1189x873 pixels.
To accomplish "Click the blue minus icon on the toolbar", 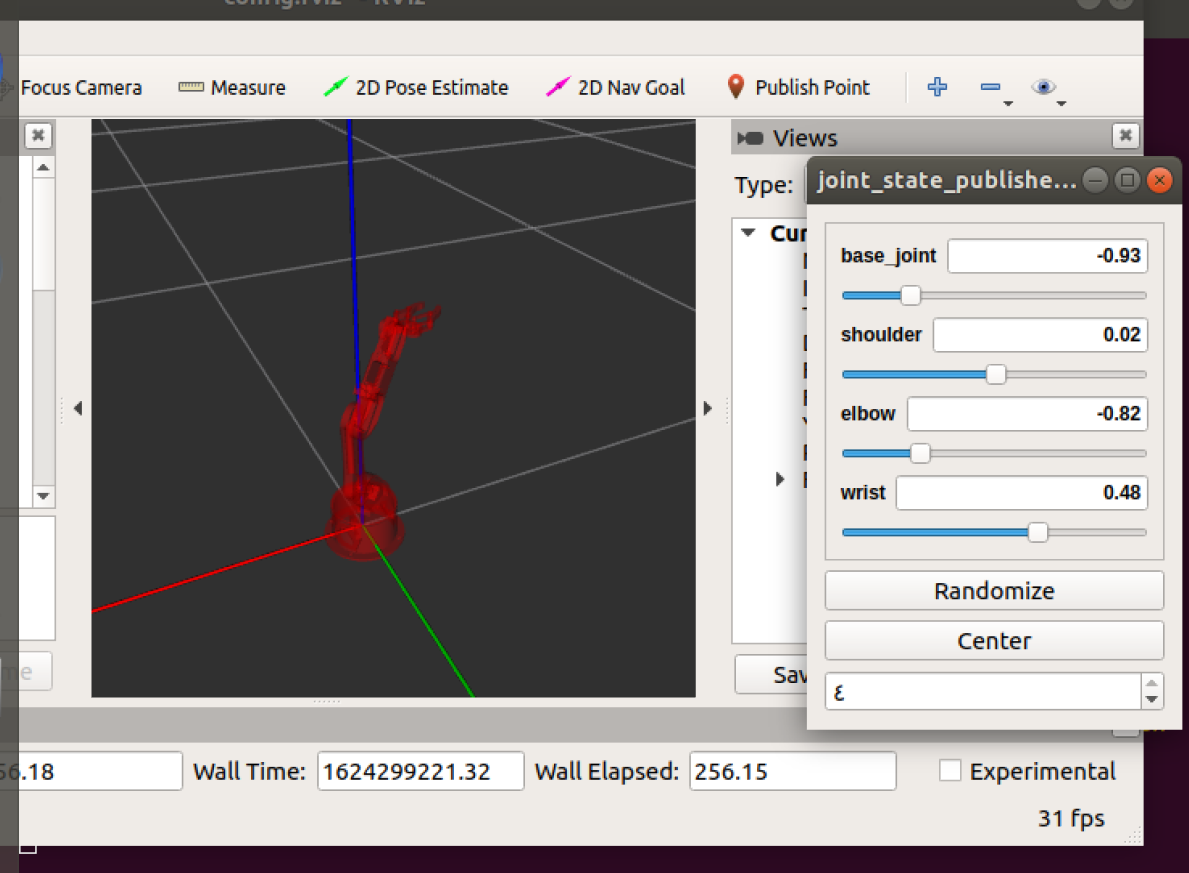I will click(x=989, y=87).
